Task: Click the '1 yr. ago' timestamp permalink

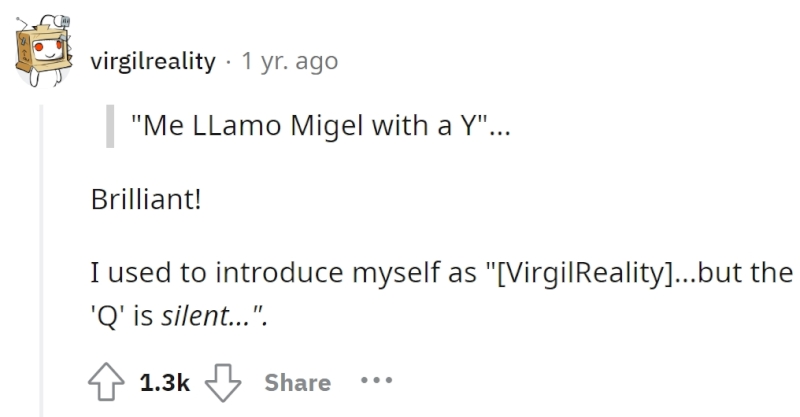Action: (290, 61)
